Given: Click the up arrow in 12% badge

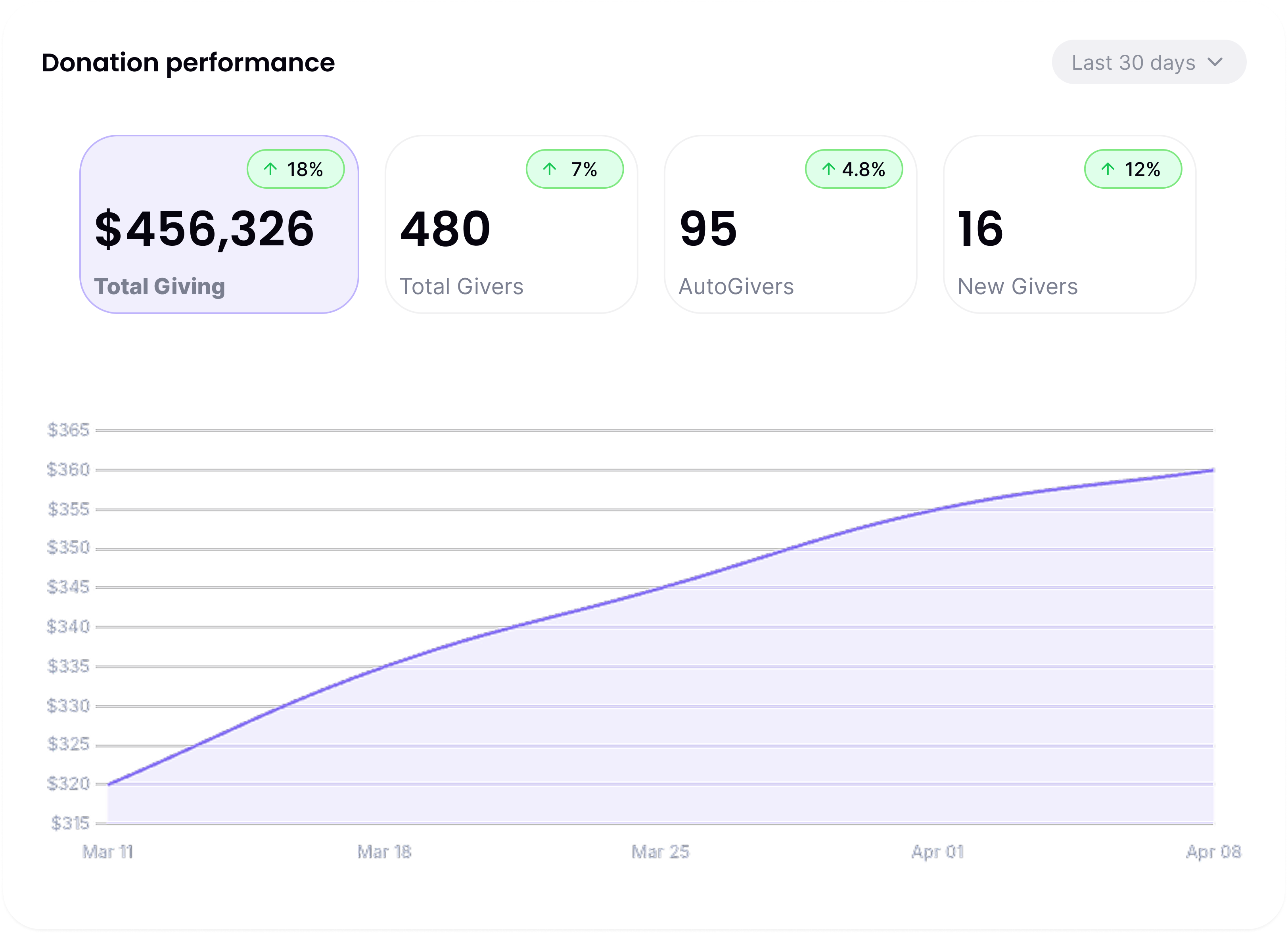Looking at the screenshot, I should (1108, 168).
